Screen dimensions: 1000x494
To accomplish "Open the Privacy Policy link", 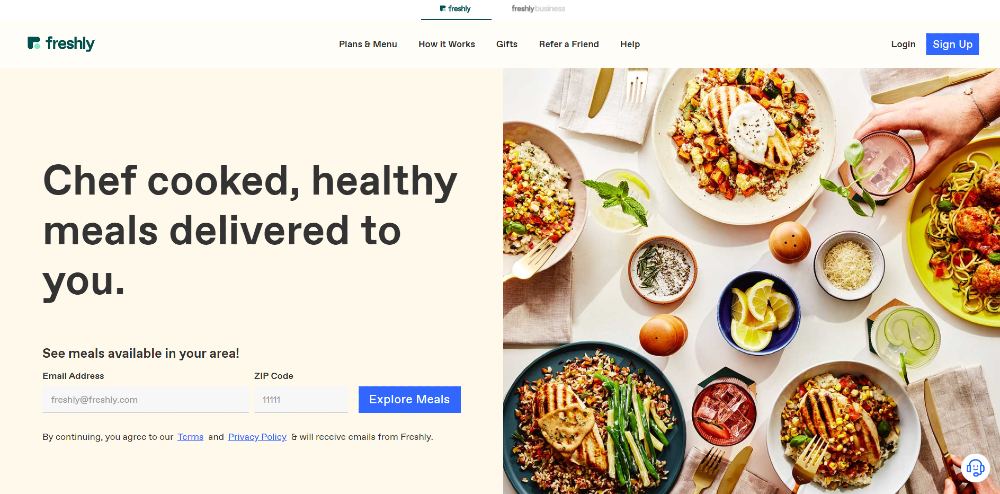I will pos(257,437).
